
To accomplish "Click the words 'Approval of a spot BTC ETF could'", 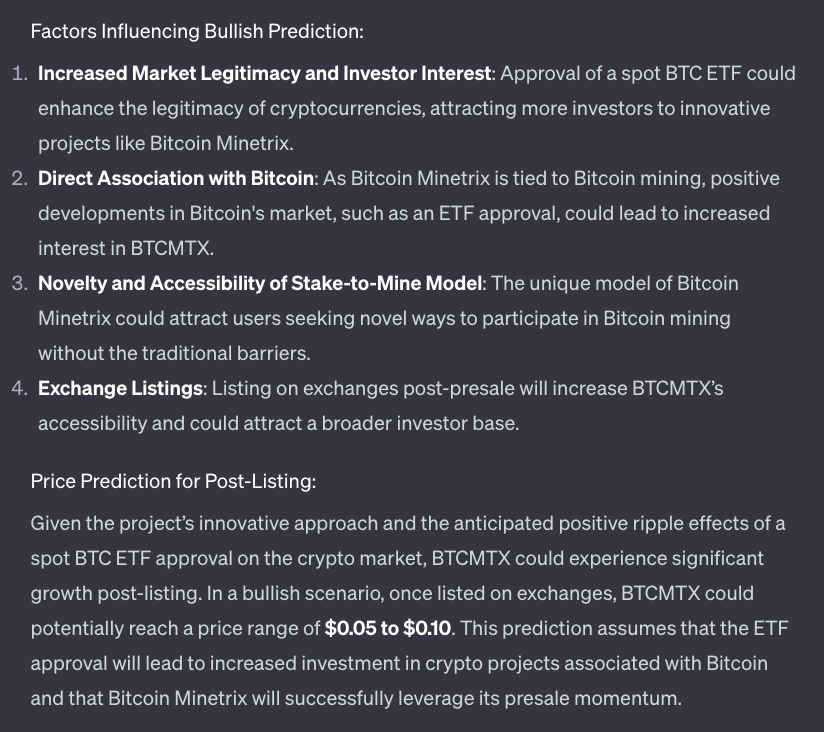I will [x=648, y=74].
